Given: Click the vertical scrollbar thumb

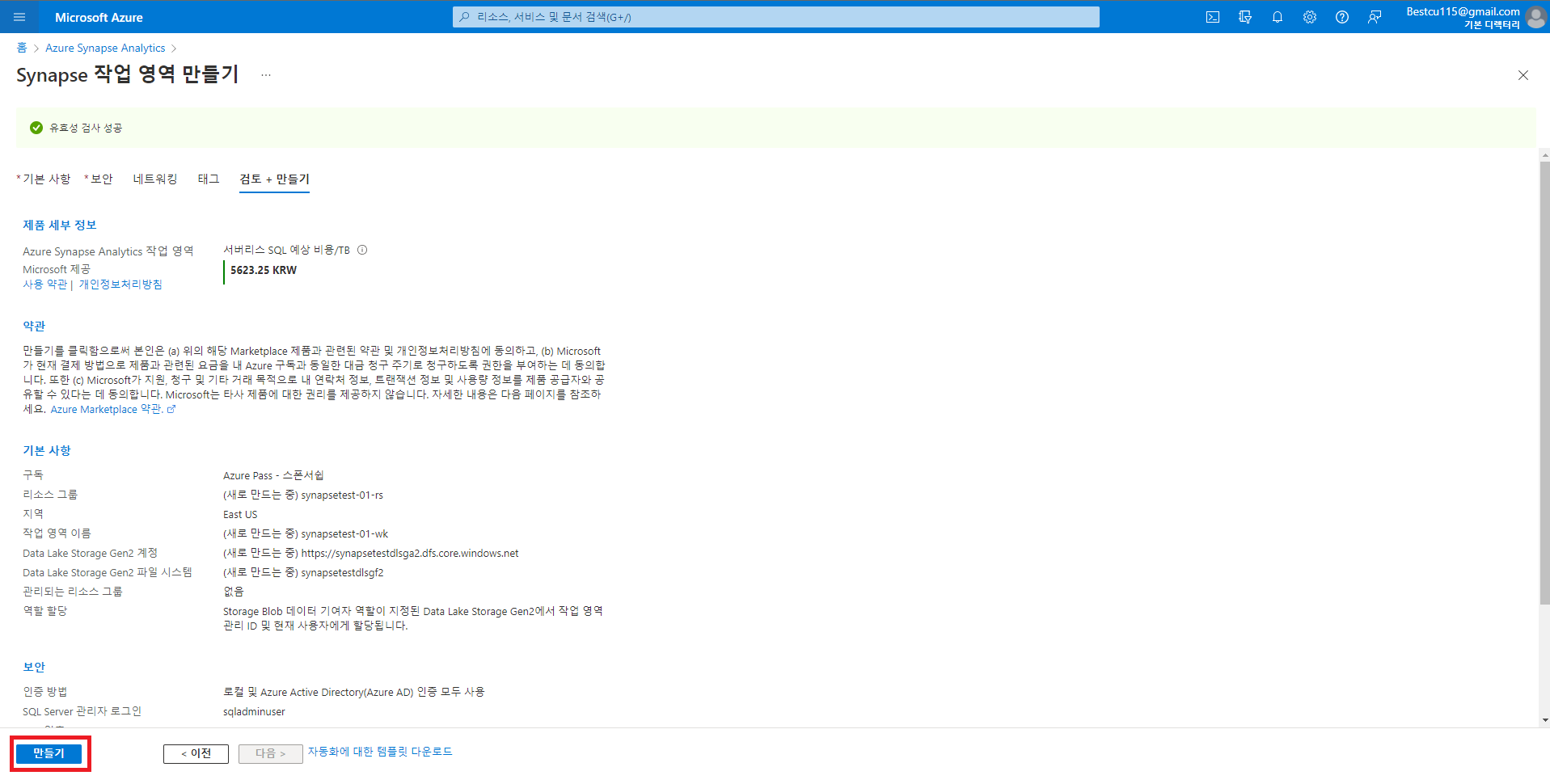Looking at the screenshot, I should (x=1544, y=383).
